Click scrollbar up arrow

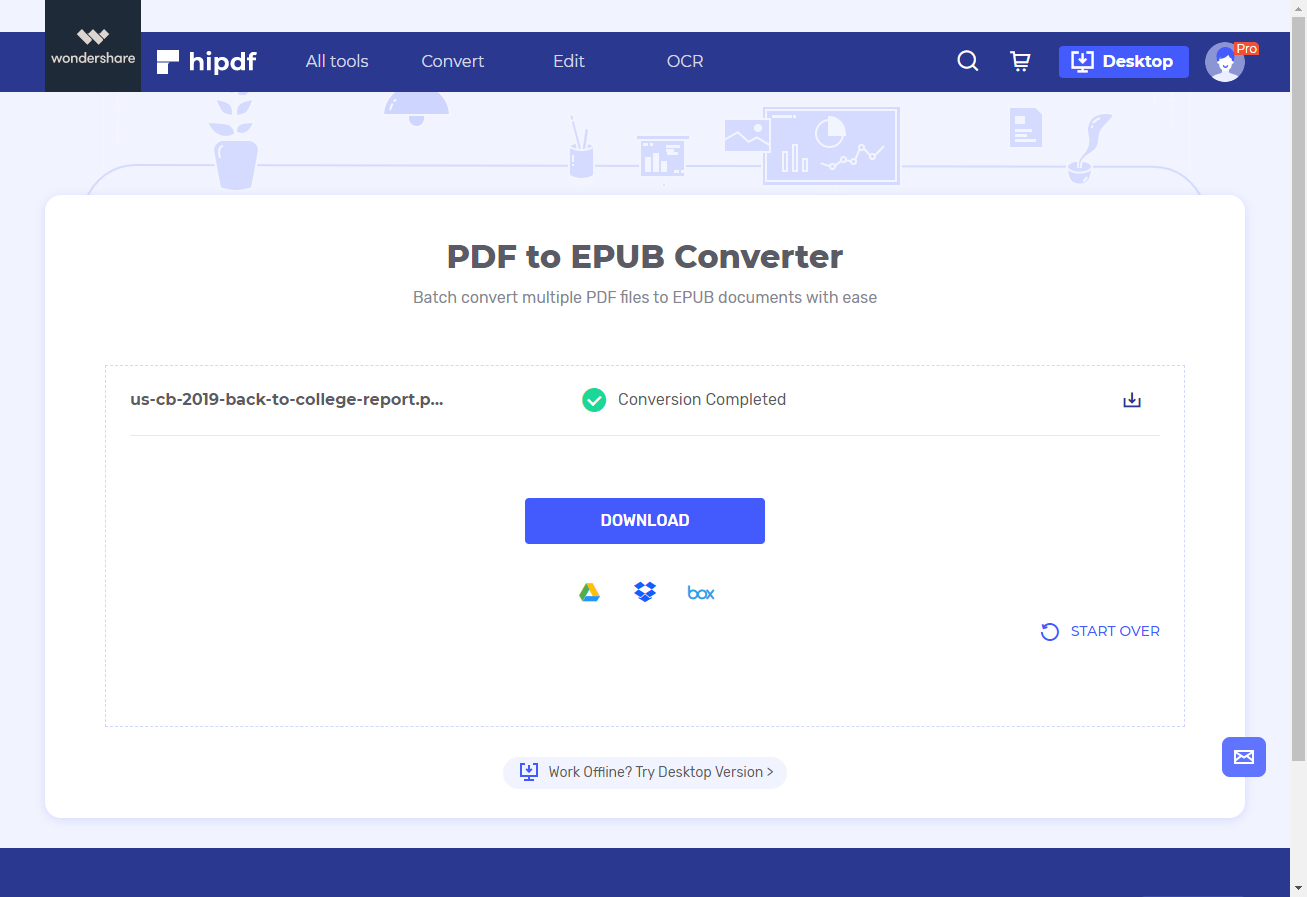tap(1298, 8)
